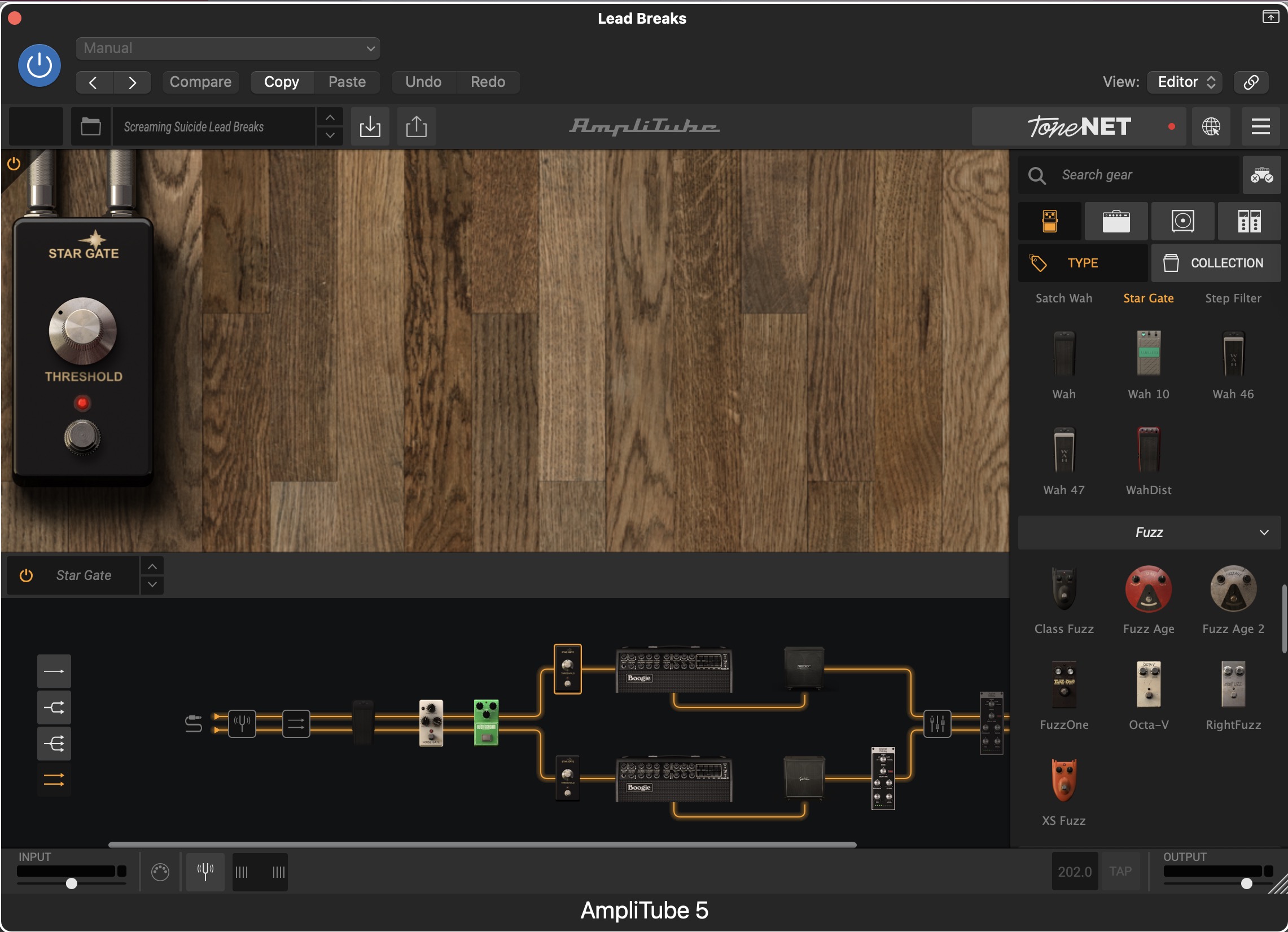Select the Class Fuzz pedal
The image size is (1288, 932).
(x=1064, y=588)
